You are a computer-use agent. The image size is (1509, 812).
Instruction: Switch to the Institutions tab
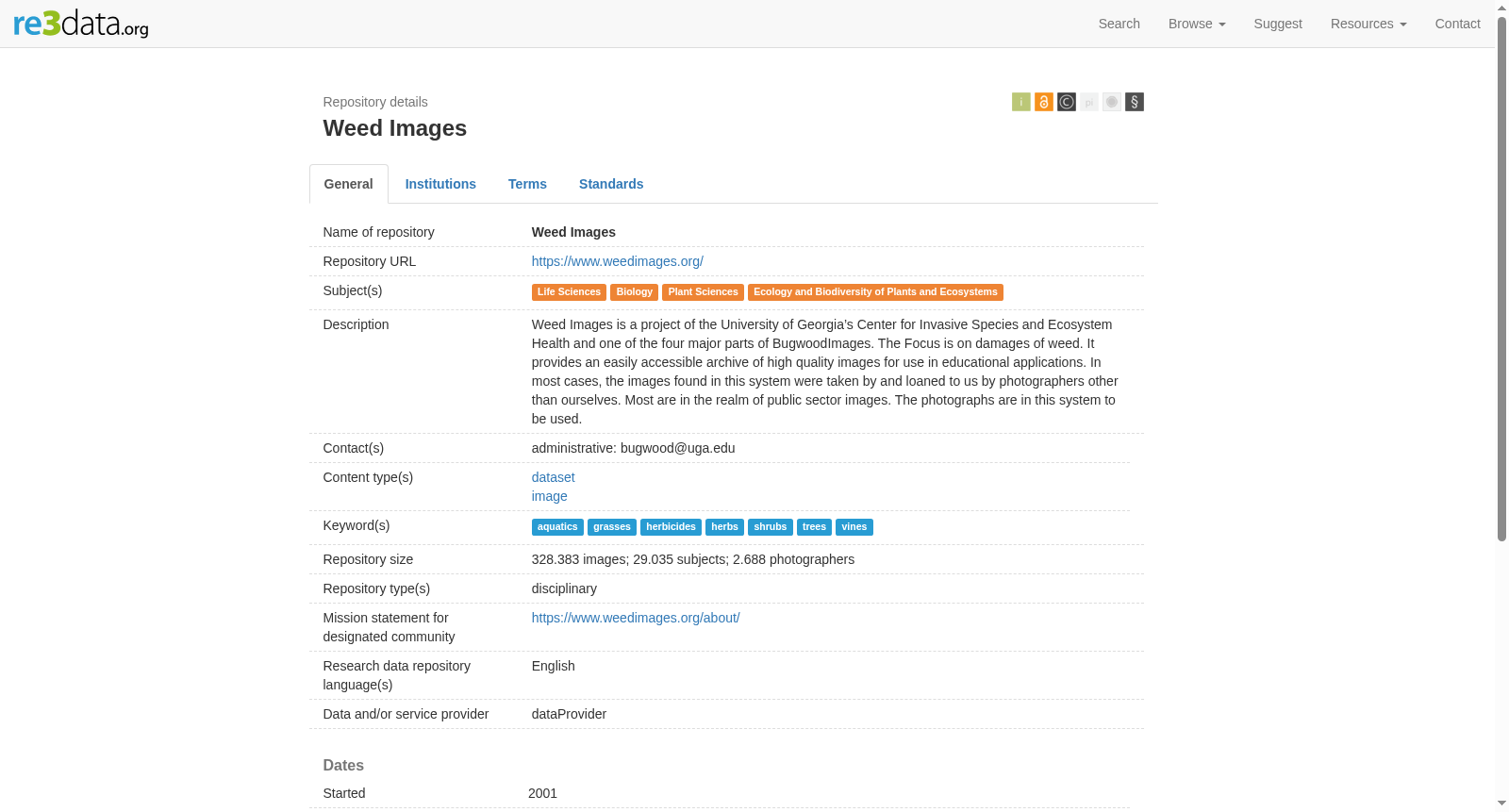440,184
